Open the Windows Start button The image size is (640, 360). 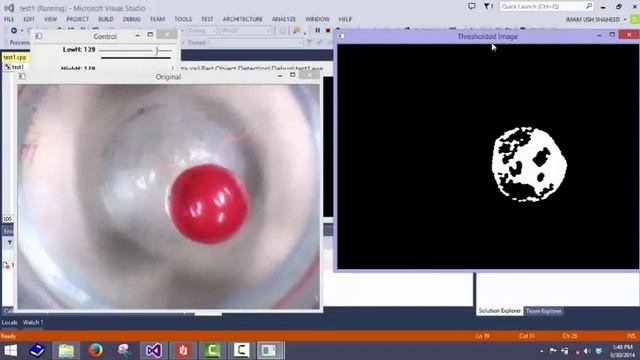11,350
